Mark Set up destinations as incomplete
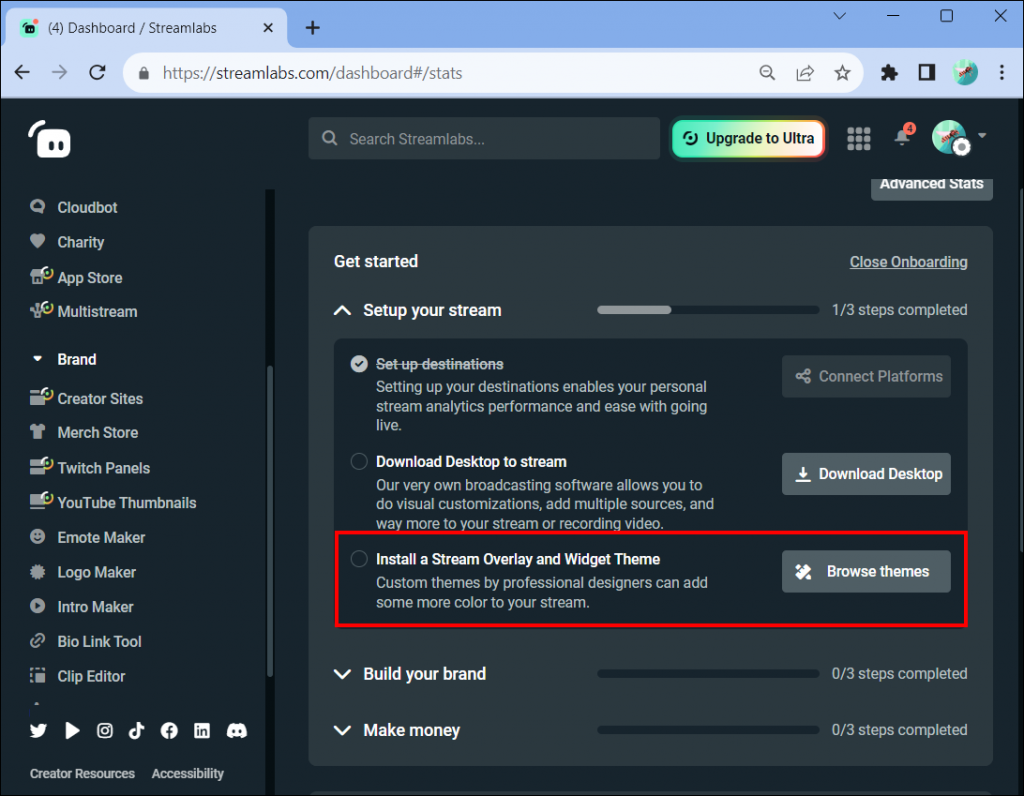The width and height of the screenshot is (1024, 796). (359, 364)
